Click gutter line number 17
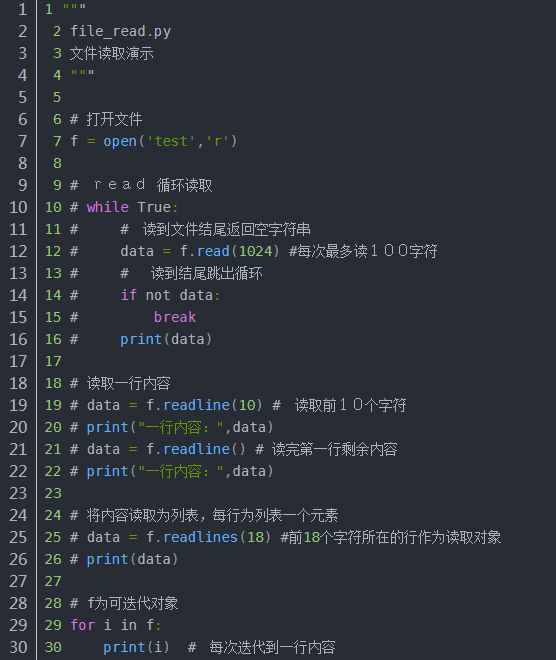Screen dimensions: 556x660 18,361
